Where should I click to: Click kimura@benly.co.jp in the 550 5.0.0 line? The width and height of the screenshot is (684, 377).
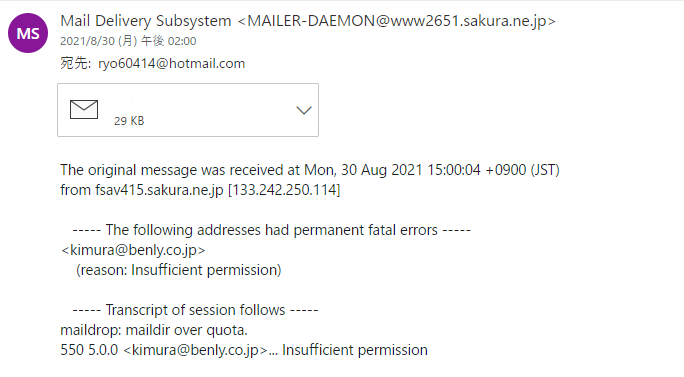click(x=195, y=350)
